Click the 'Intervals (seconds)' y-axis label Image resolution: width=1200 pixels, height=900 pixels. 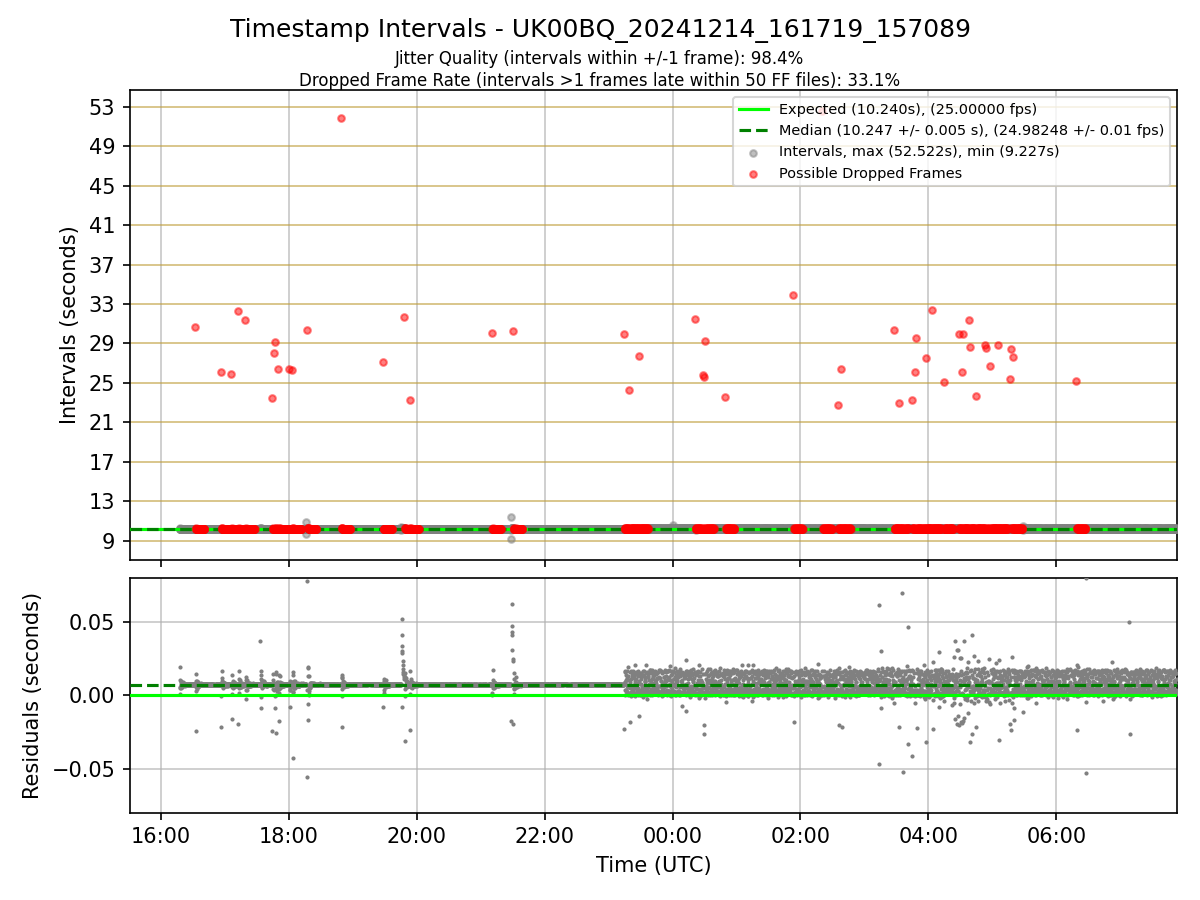(69, 325)
